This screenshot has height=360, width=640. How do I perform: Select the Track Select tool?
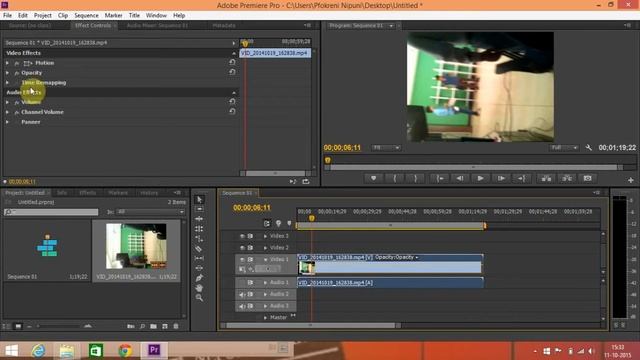[x=199, y=209]
